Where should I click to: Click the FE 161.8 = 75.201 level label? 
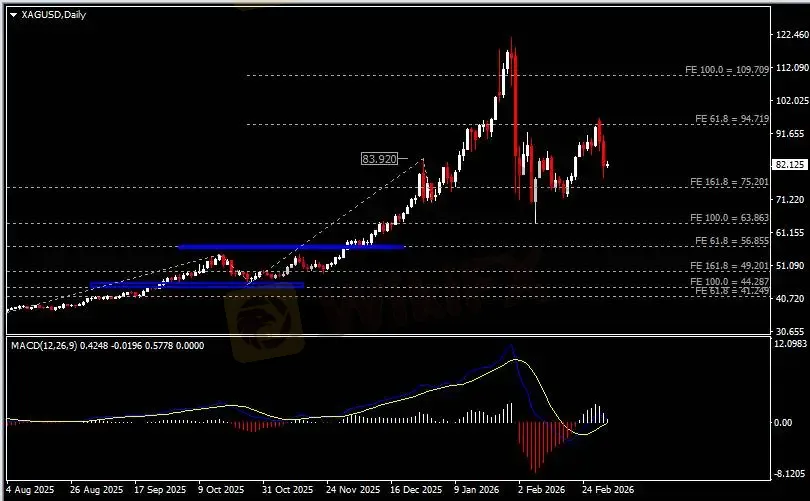[x=729, y=182]
